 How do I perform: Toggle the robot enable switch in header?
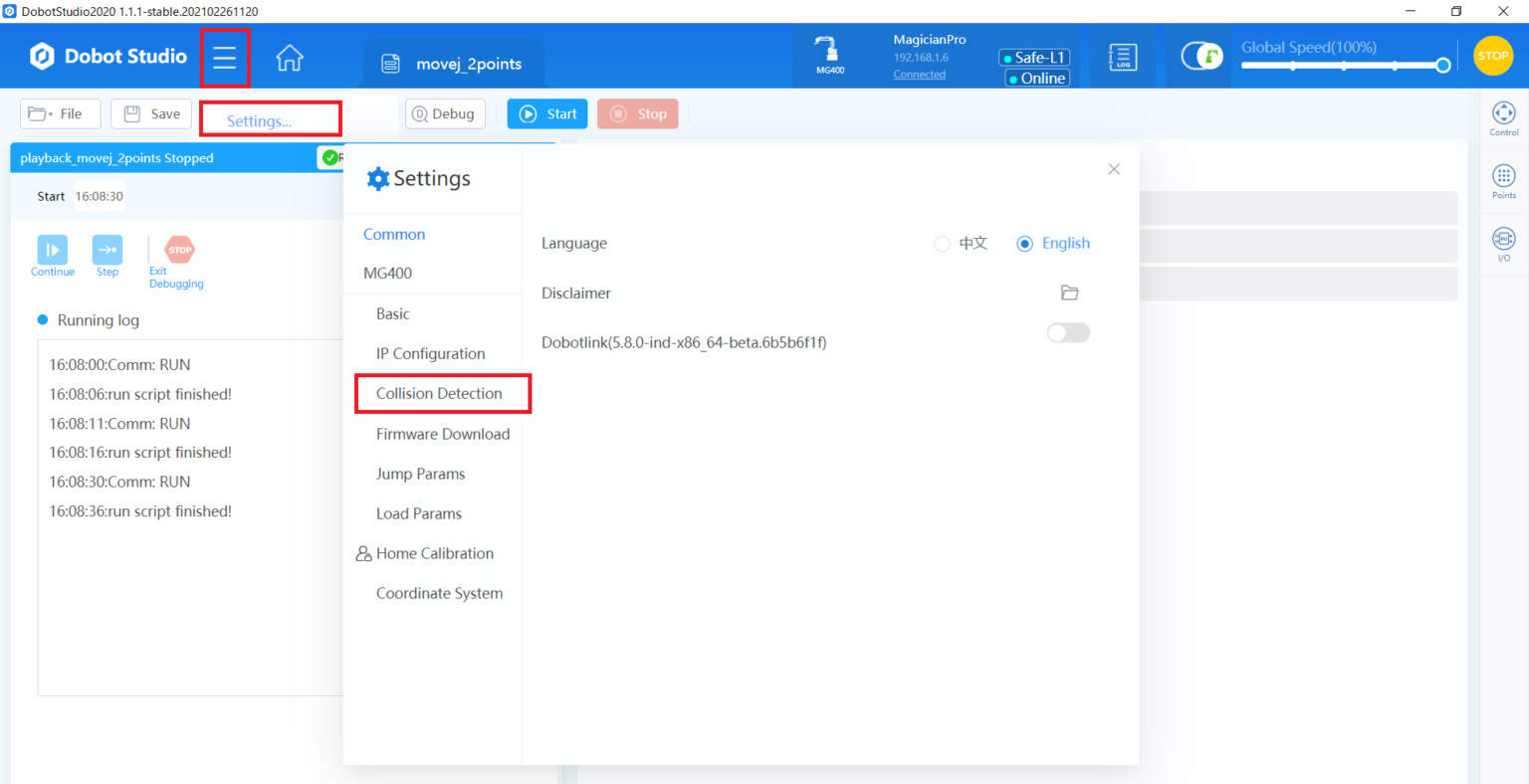(1201, 57)
